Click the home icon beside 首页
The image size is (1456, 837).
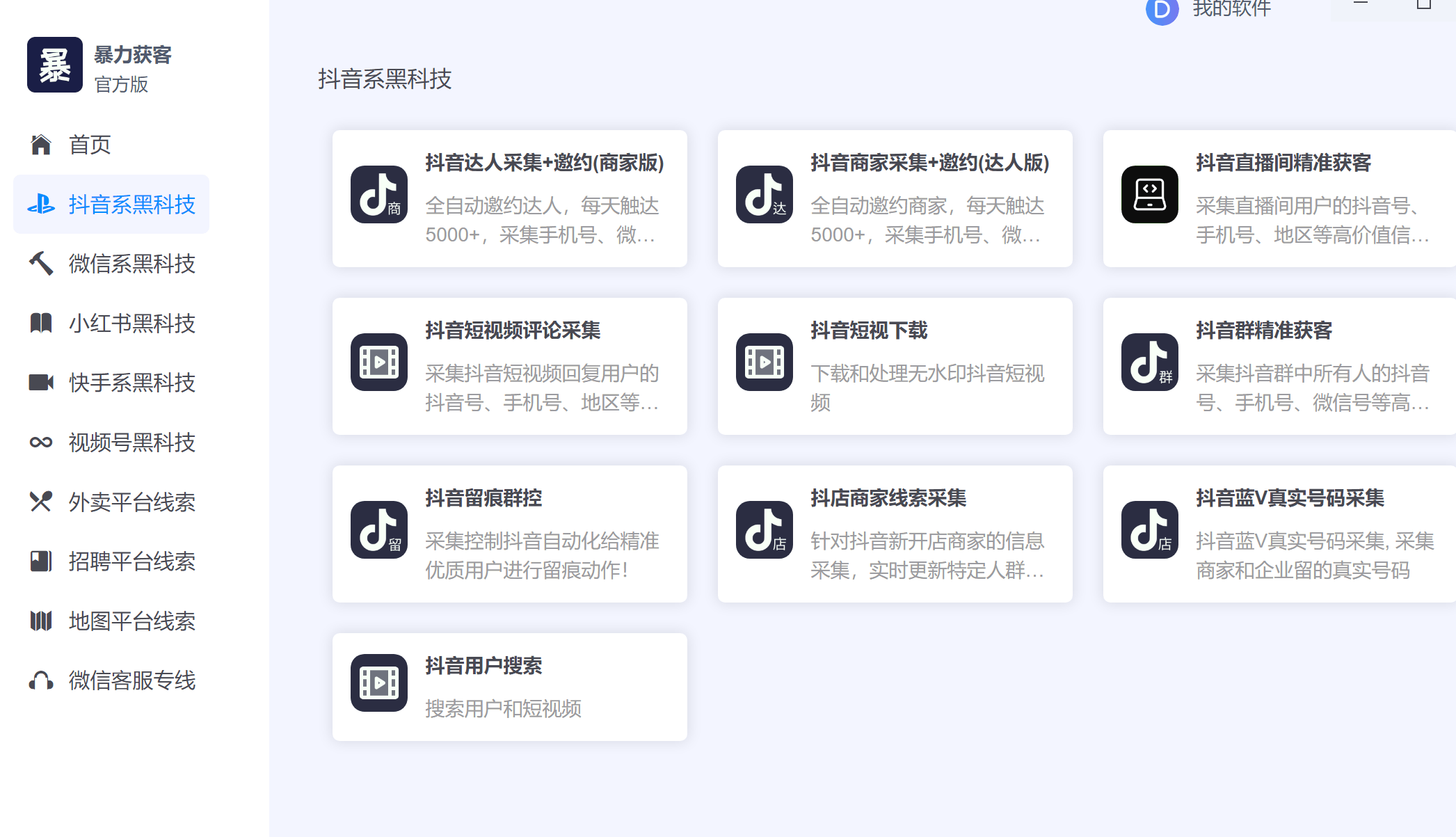pos(41,145)
